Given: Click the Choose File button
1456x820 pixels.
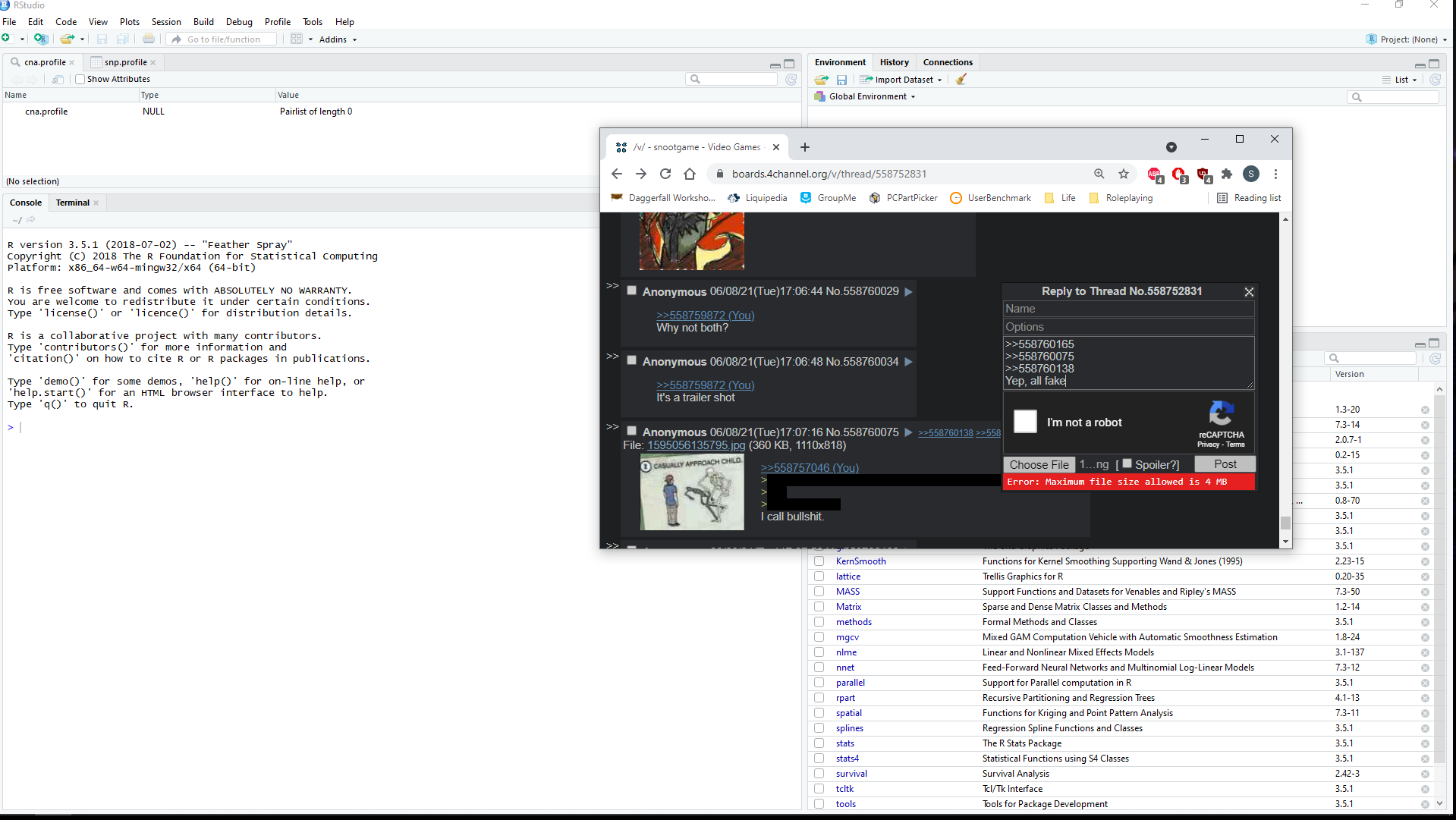Looking at the screenshot, I should [1039, 464].
